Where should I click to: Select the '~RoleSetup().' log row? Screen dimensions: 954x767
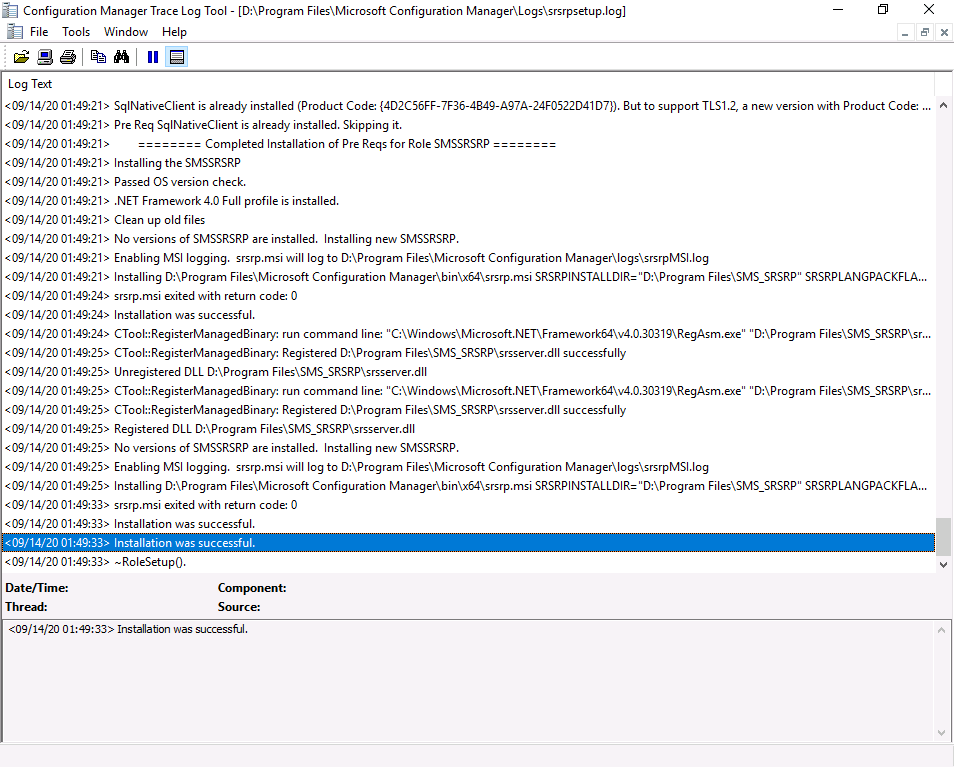[468, 562]
